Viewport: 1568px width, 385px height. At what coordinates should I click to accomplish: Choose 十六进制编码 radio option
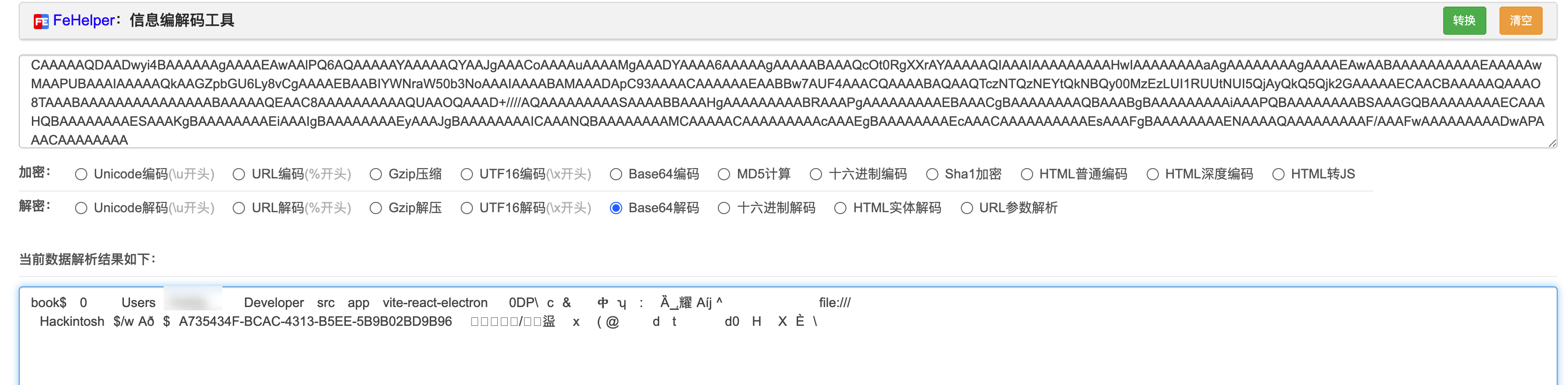coord(815,174)
